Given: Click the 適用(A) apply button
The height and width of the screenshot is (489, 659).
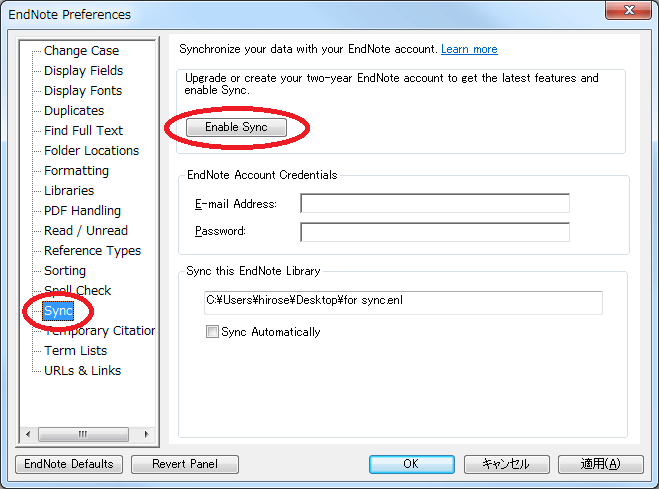Looking at the screenshot, I should [601, 464].
